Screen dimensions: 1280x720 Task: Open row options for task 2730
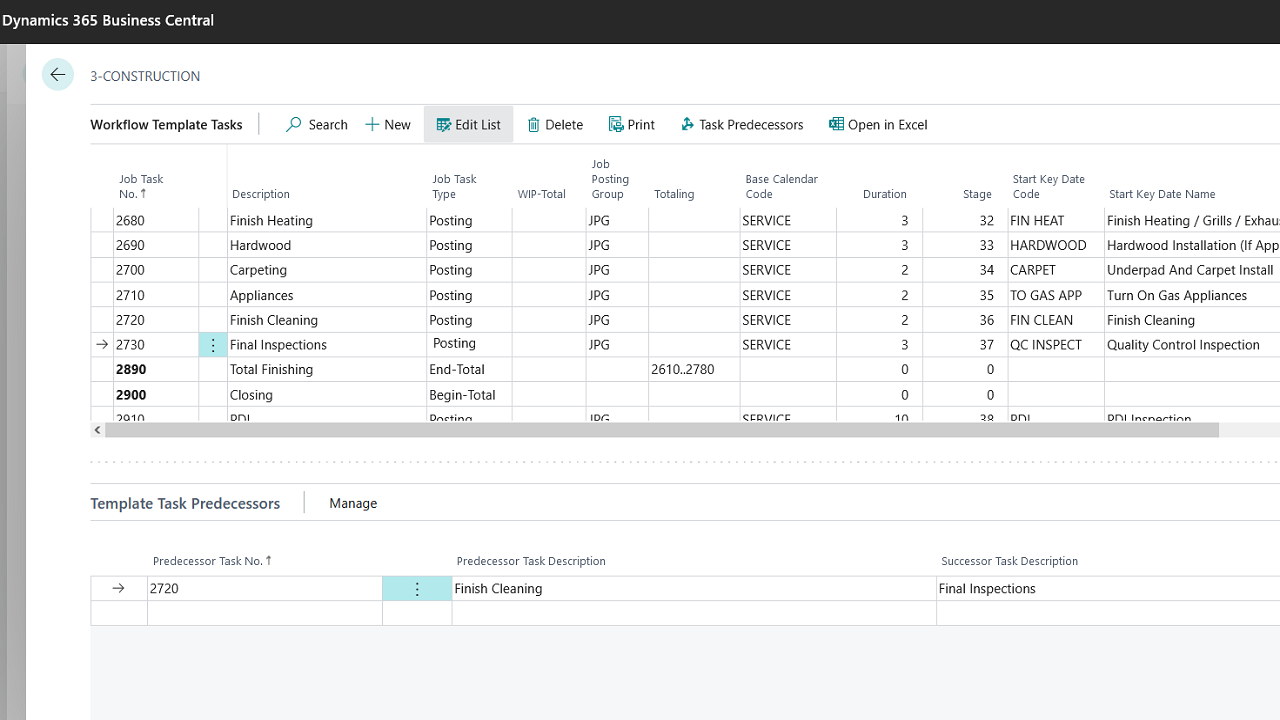(213, 345)
